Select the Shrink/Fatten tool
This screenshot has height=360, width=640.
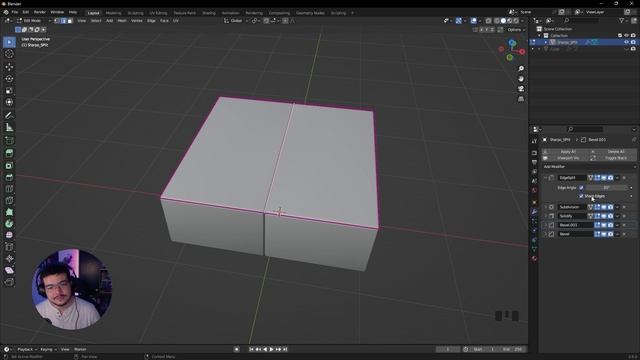click(9, 258)
